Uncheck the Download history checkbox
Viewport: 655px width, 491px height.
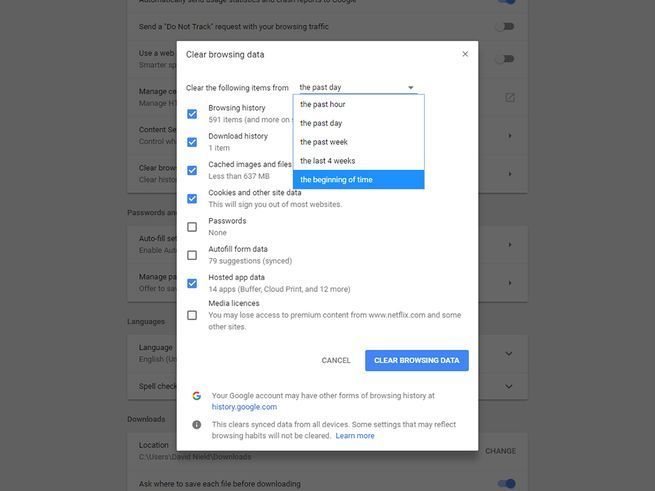click(x=192, y=142)
